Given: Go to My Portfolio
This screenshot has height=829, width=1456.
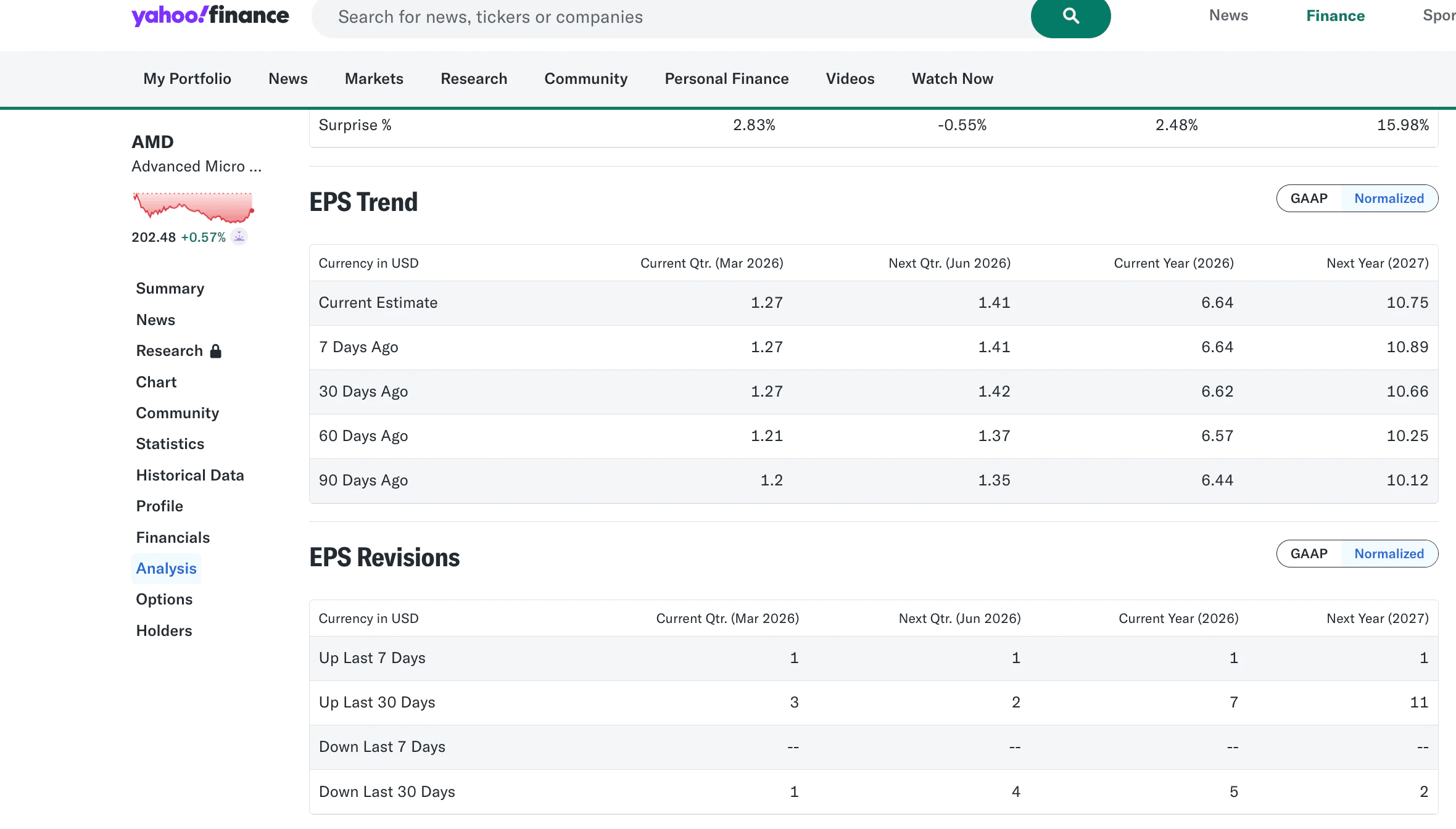Looking at the screenshot, I should click(x=187, y=78).
